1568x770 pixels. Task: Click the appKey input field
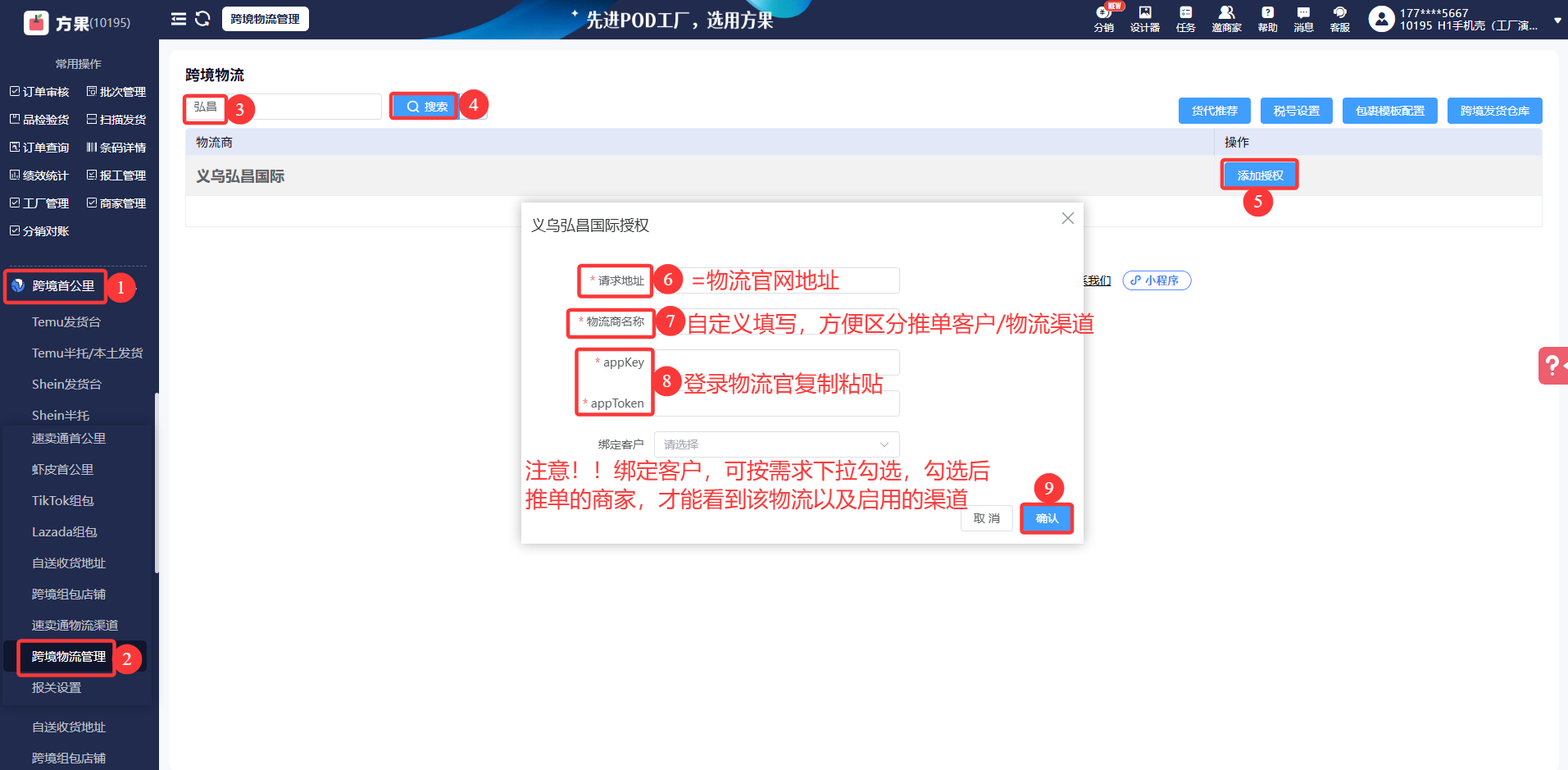coord(776,362)
